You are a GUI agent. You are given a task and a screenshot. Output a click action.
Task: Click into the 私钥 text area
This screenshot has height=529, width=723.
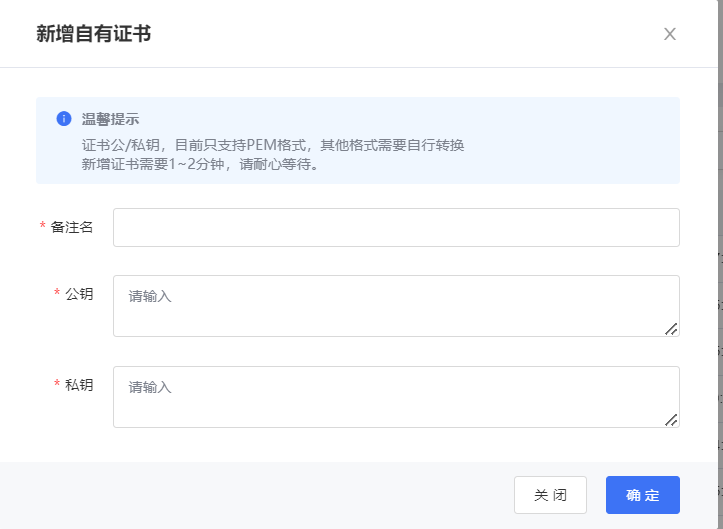point(396,397)
